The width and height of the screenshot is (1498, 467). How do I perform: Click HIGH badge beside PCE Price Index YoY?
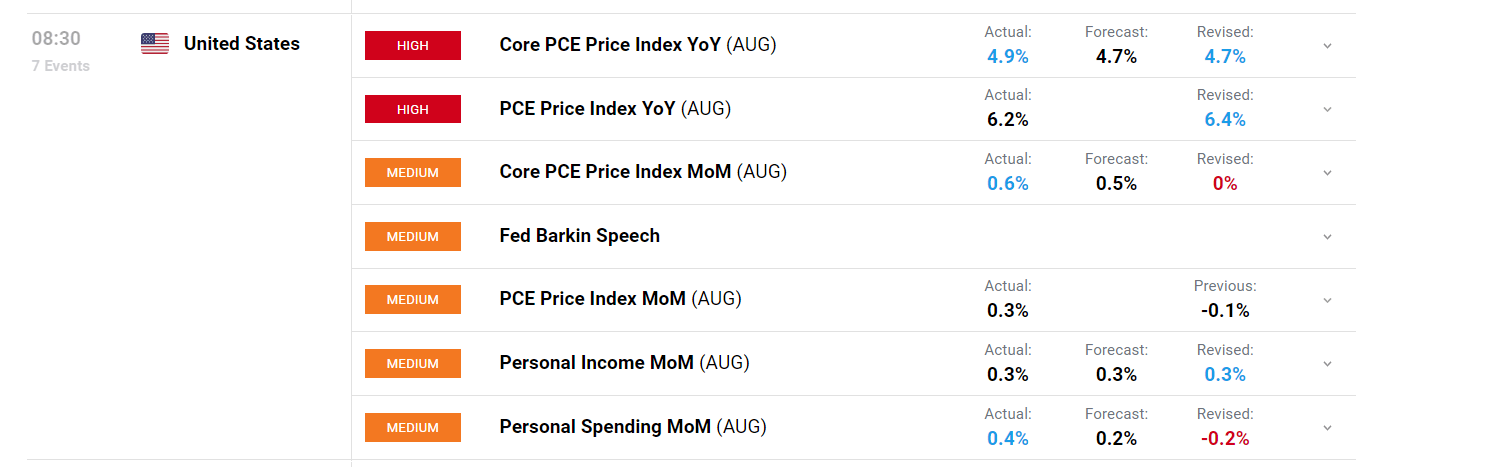413,109
